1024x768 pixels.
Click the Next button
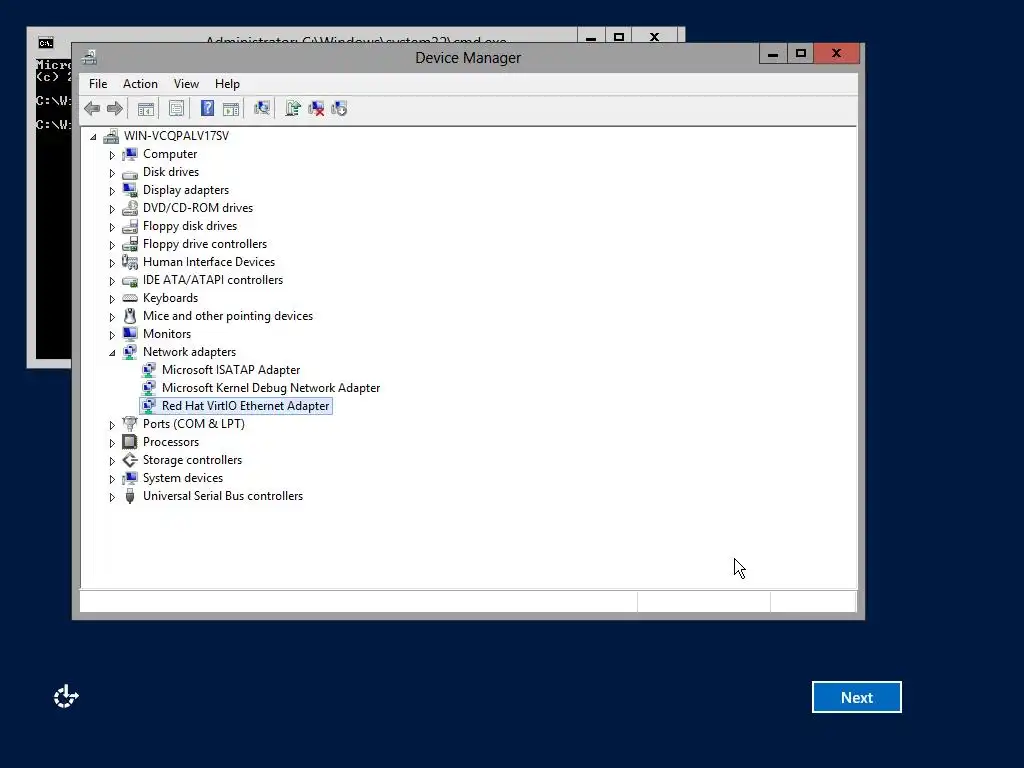[857, 697]
